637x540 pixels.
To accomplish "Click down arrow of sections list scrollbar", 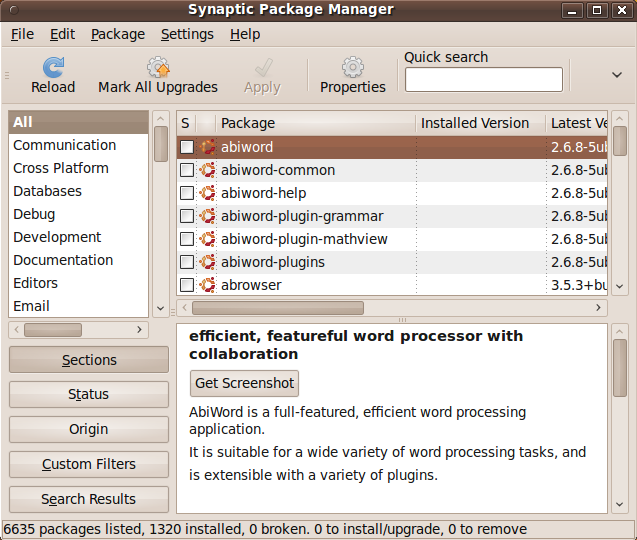I will (x=160, y=308).
